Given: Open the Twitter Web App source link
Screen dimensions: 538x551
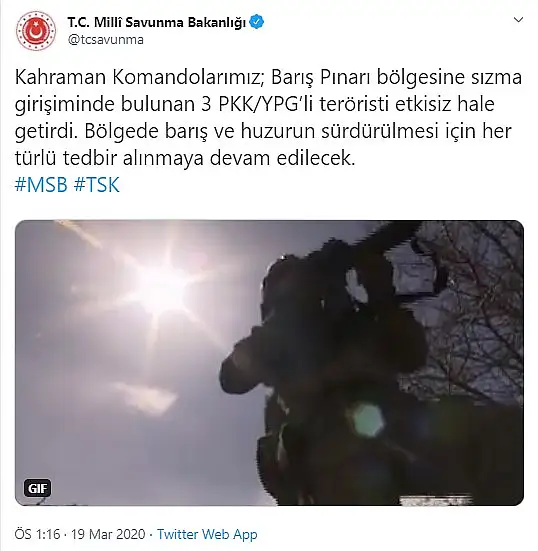Looking at the screenshot, I should click(207, 534).
